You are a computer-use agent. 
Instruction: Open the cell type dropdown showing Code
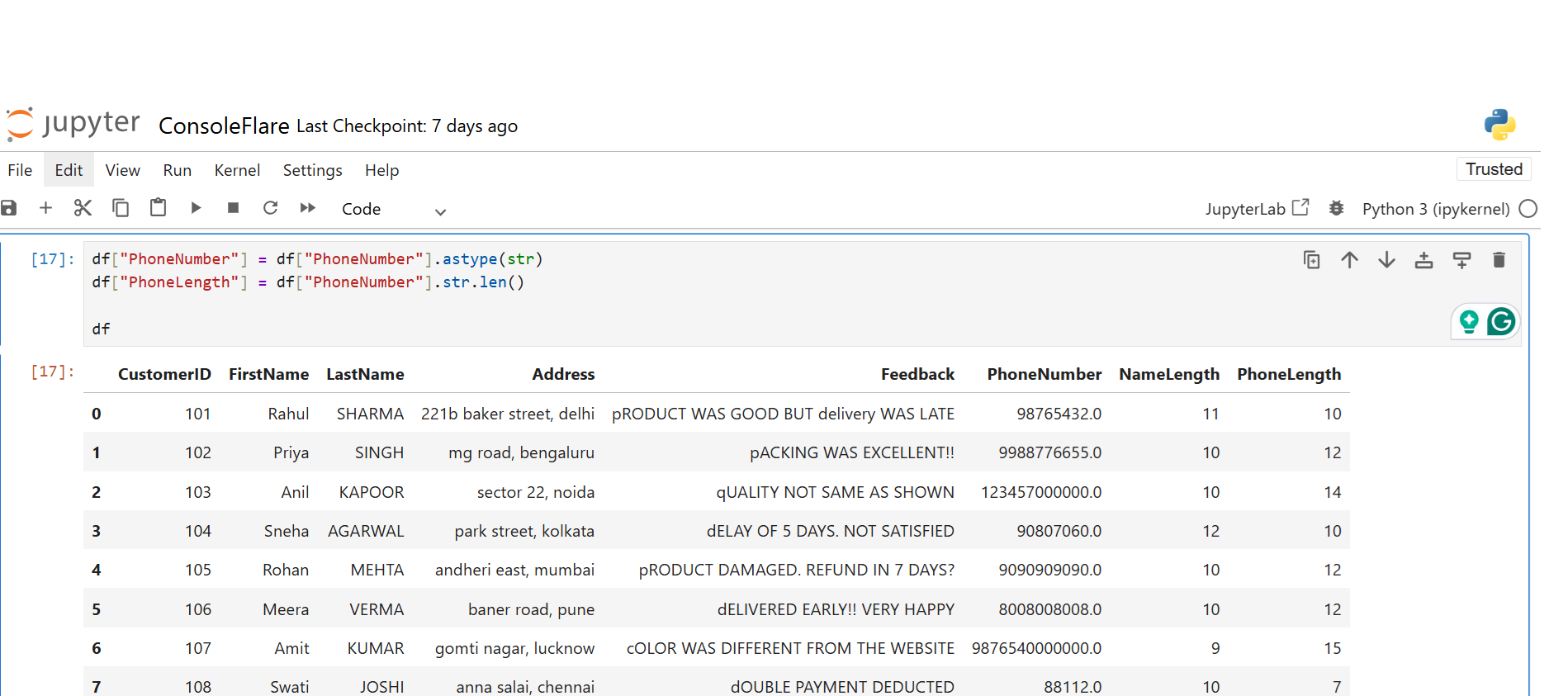pos(393,210)
